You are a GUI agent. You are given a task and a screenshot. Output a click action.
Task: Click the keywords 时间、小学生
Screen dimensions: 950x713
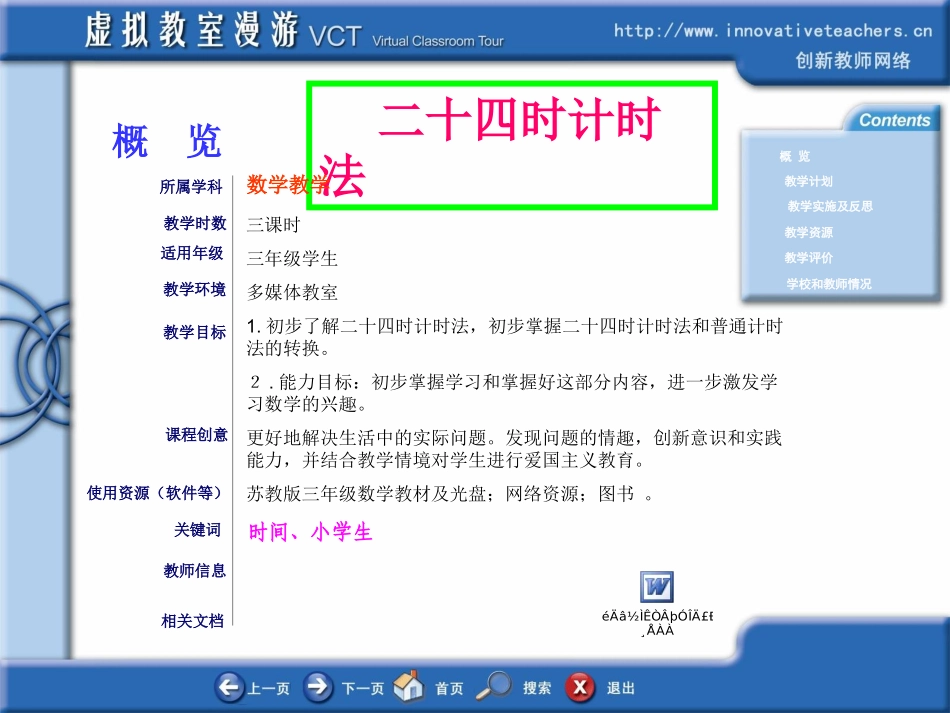(310, 532)
